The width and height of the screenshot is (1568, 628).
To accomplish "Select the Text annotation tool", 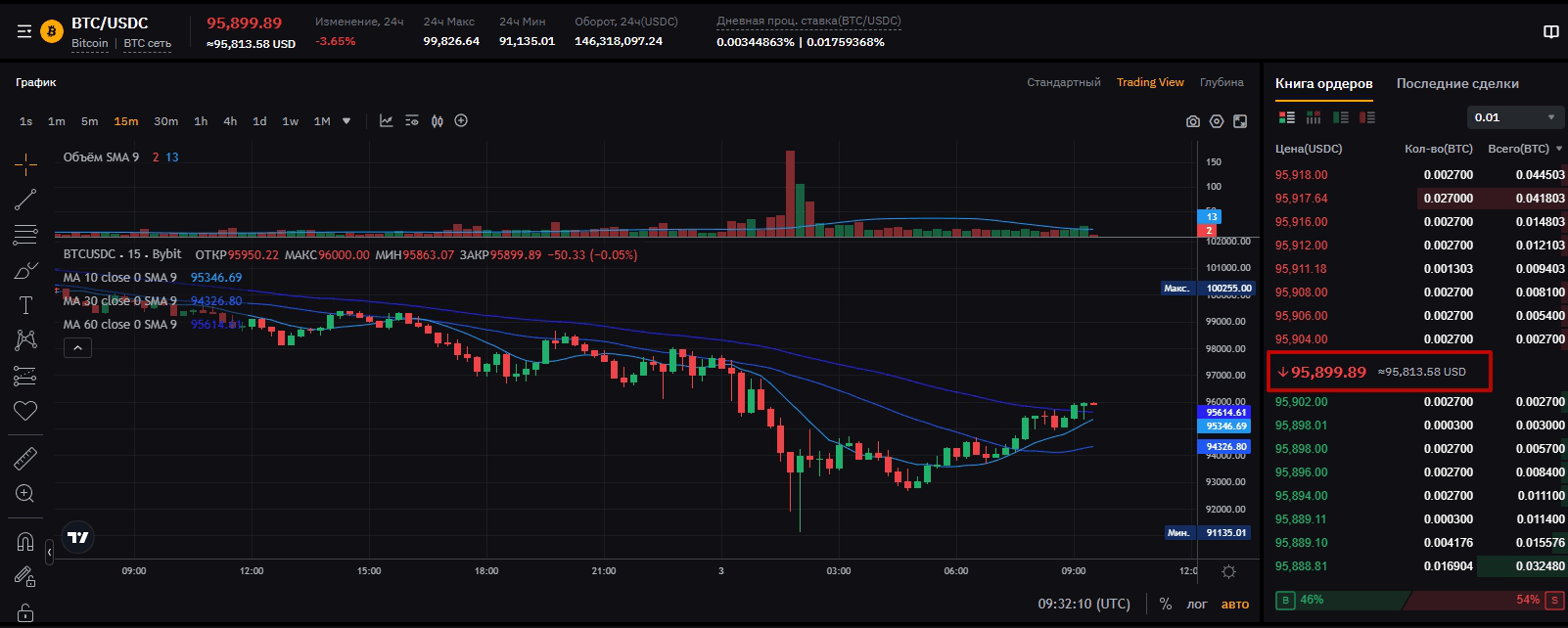I will click(x=25, y=305).
